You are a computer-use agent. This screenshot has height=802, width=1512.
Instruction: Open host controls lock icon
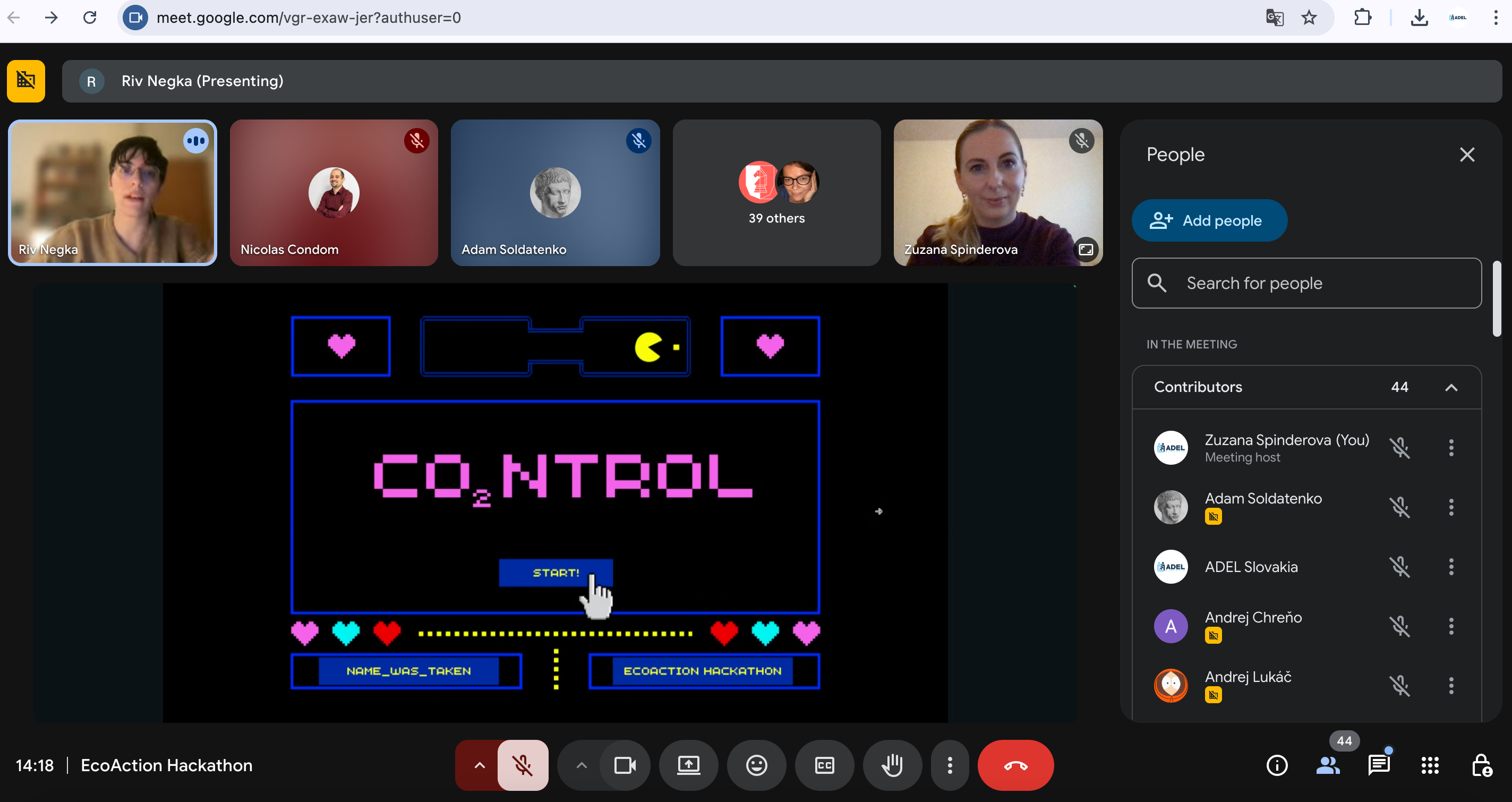pyautogui.click(x=1481, y=765)
